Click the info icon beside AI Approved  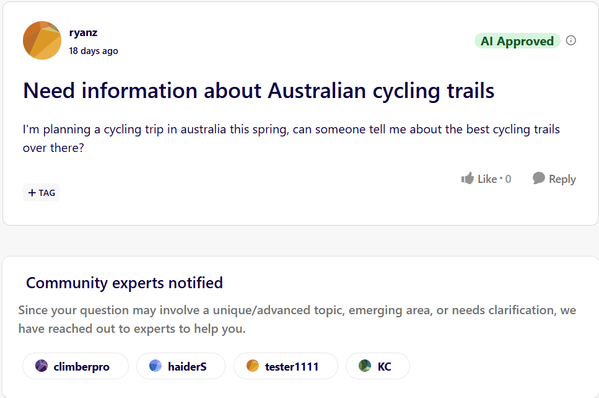571,40
